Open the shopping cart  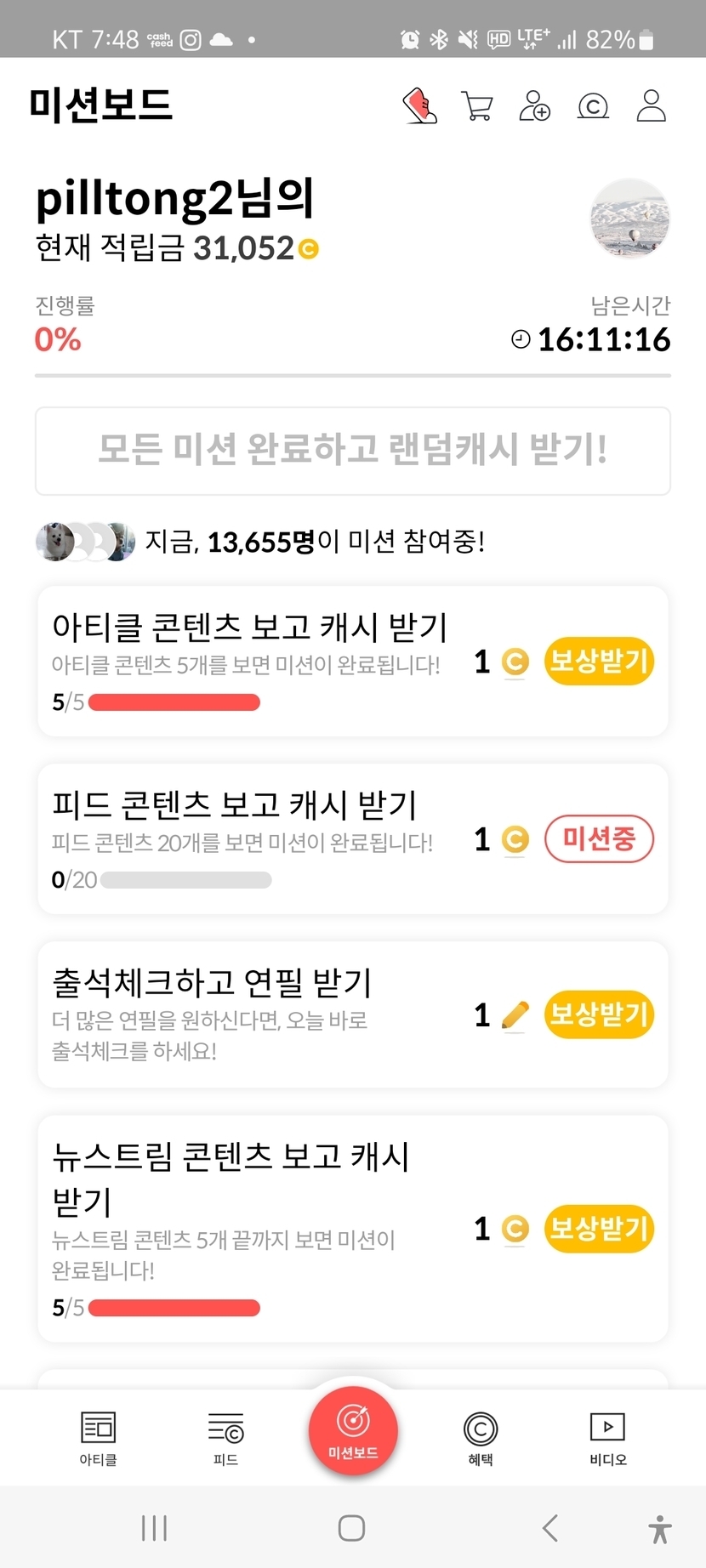point(477,106)
